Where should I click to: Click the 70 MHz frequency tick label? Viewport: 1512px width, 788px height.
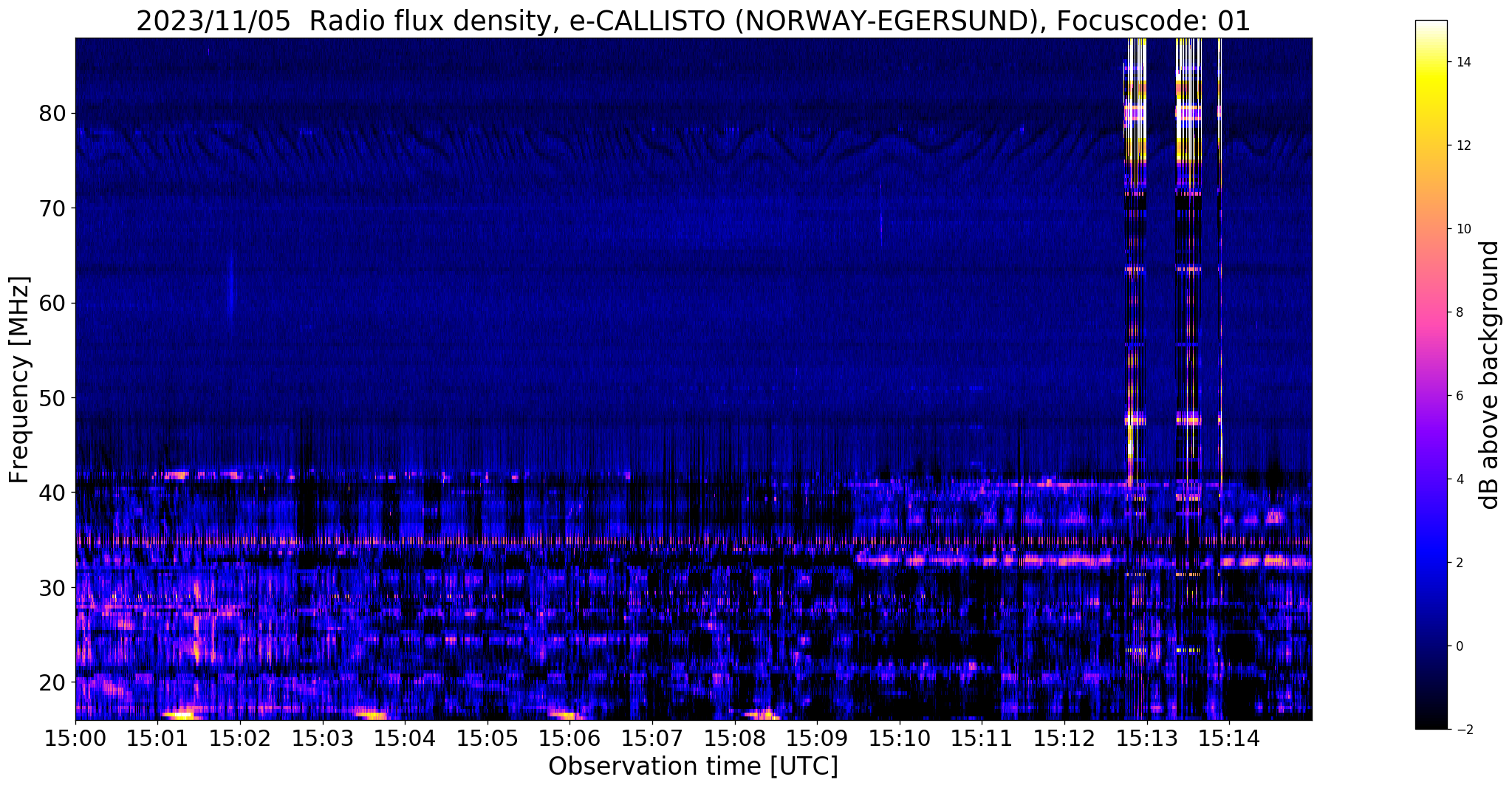tap(53, 208)
